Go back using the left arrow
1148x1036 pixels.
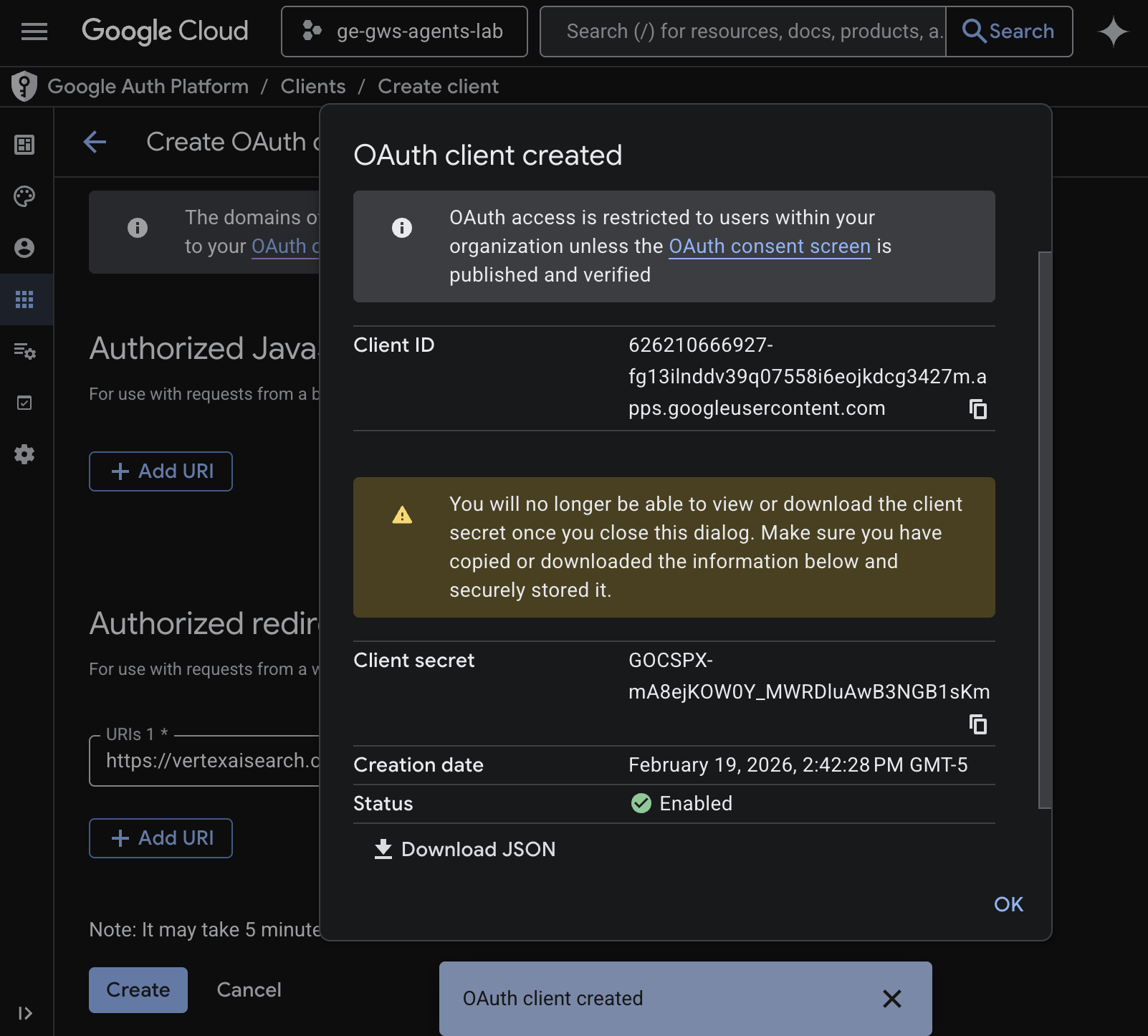[x=95, y=142]
